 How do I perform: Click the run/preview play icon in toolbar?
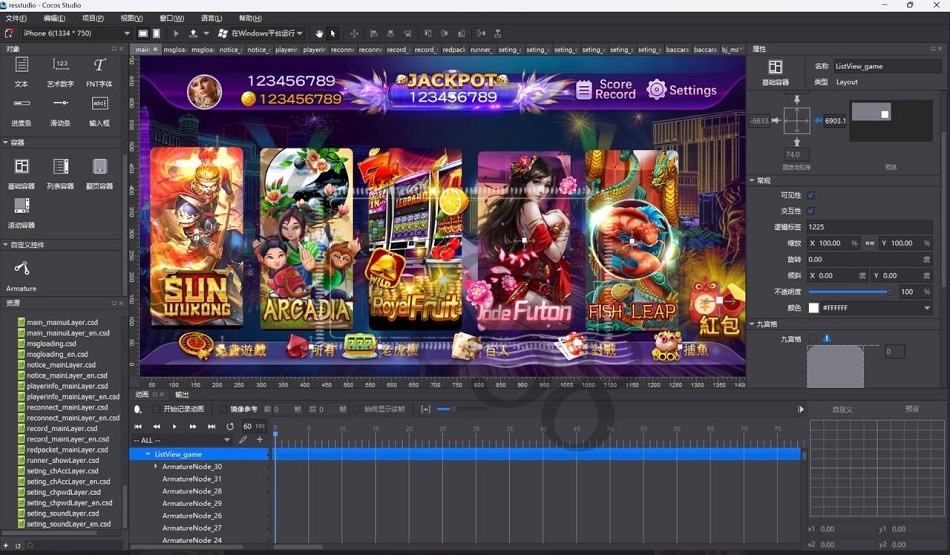coord(176,33)
